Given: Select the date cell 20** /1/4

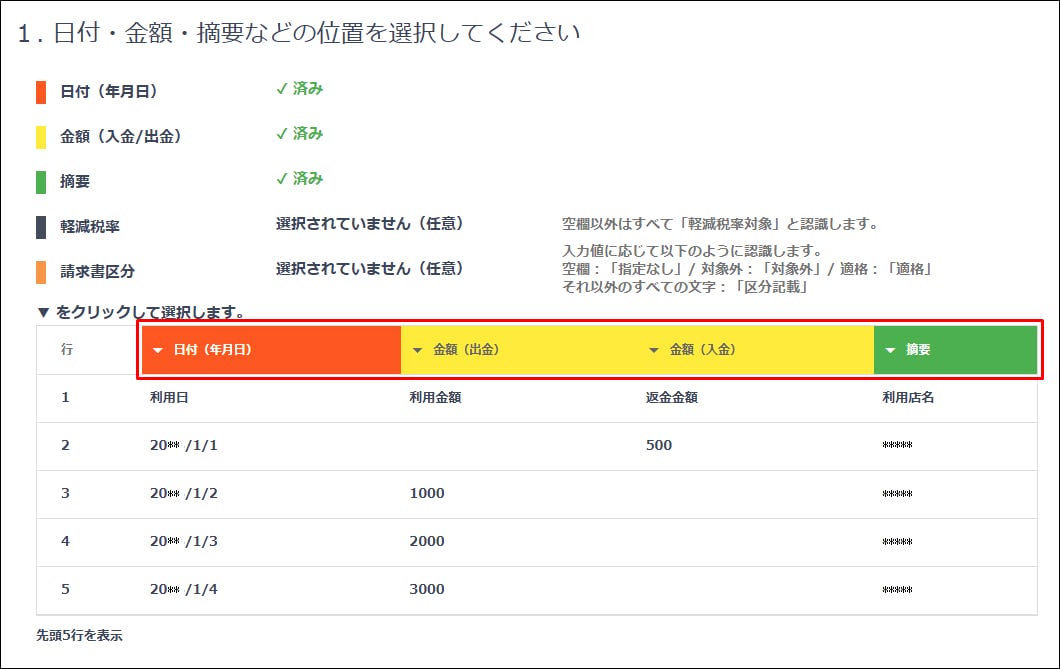Looking at the screenshot, I should coord(184,589).
